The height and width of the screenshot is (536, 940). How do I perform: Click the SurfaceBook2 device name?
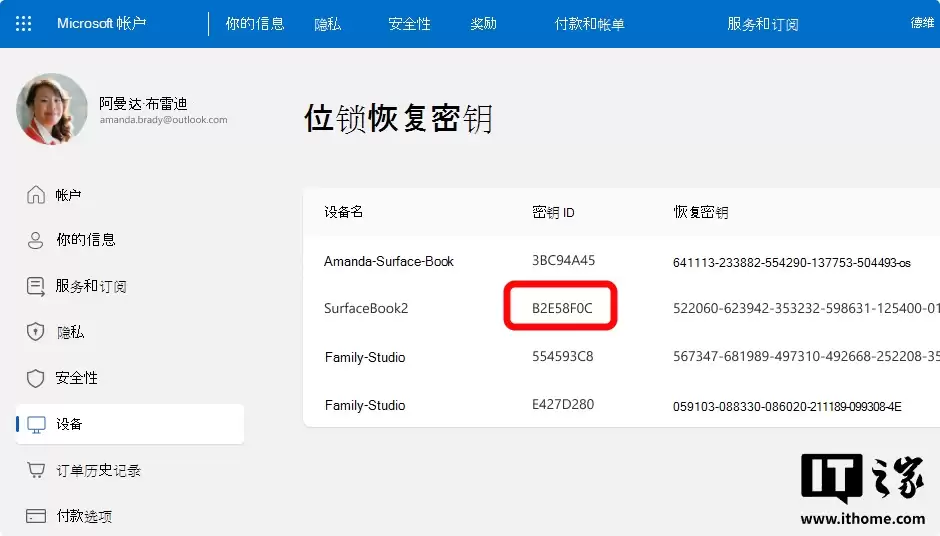click(366, 308)
